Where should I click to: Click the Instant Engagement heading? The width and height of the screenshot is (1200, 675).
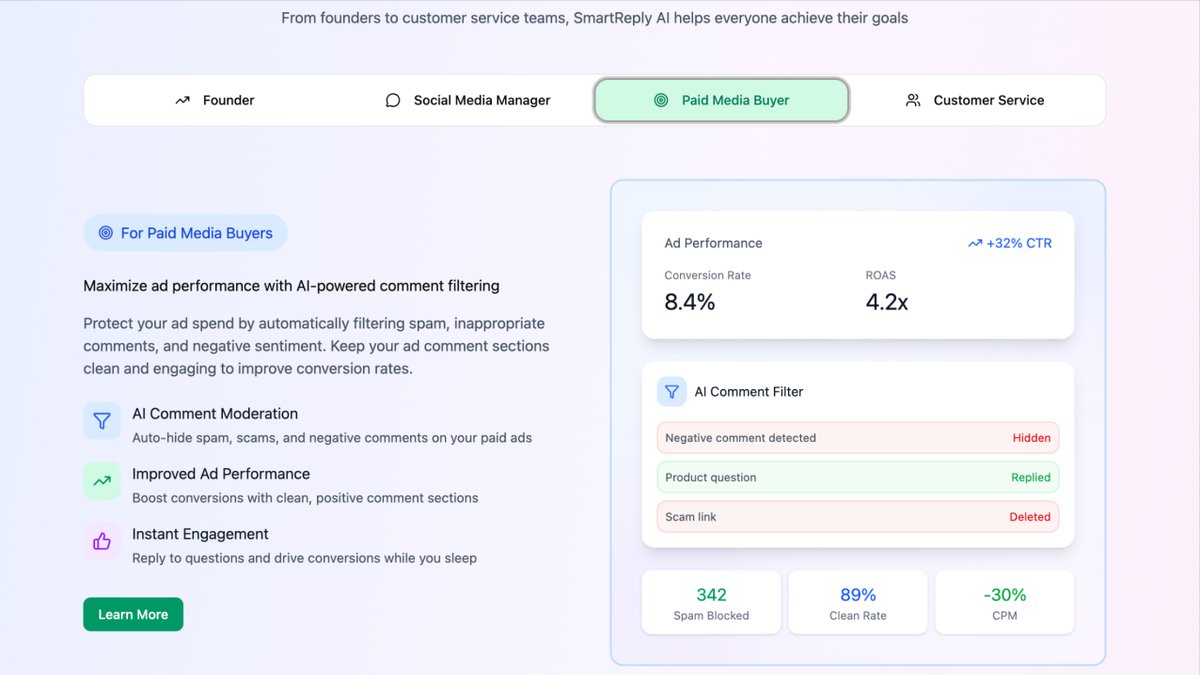[200, 533]
